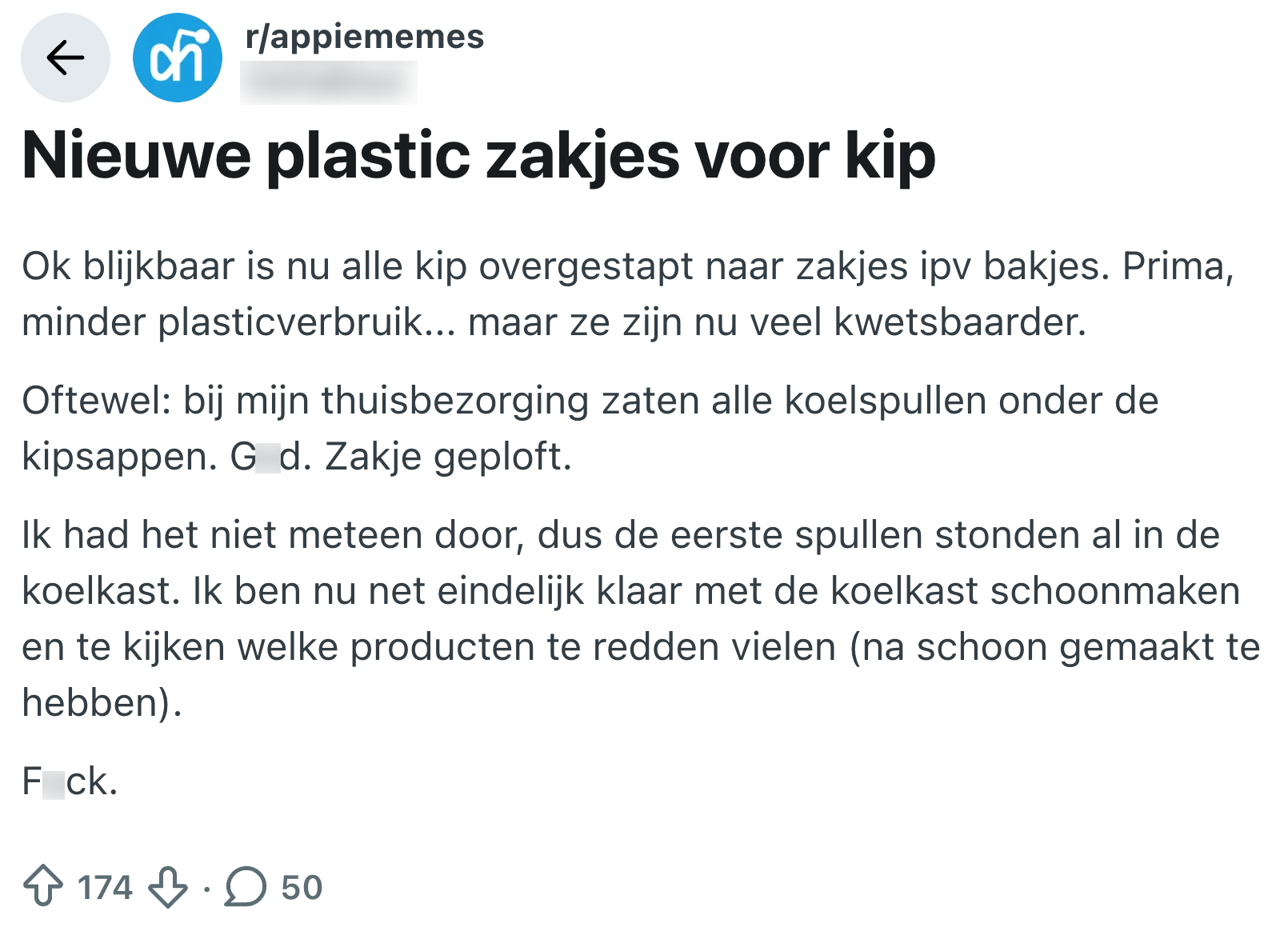The height and width of the screenshot is (931, 1288).
Task: Click the back arrow button
Action: [65, 58]
